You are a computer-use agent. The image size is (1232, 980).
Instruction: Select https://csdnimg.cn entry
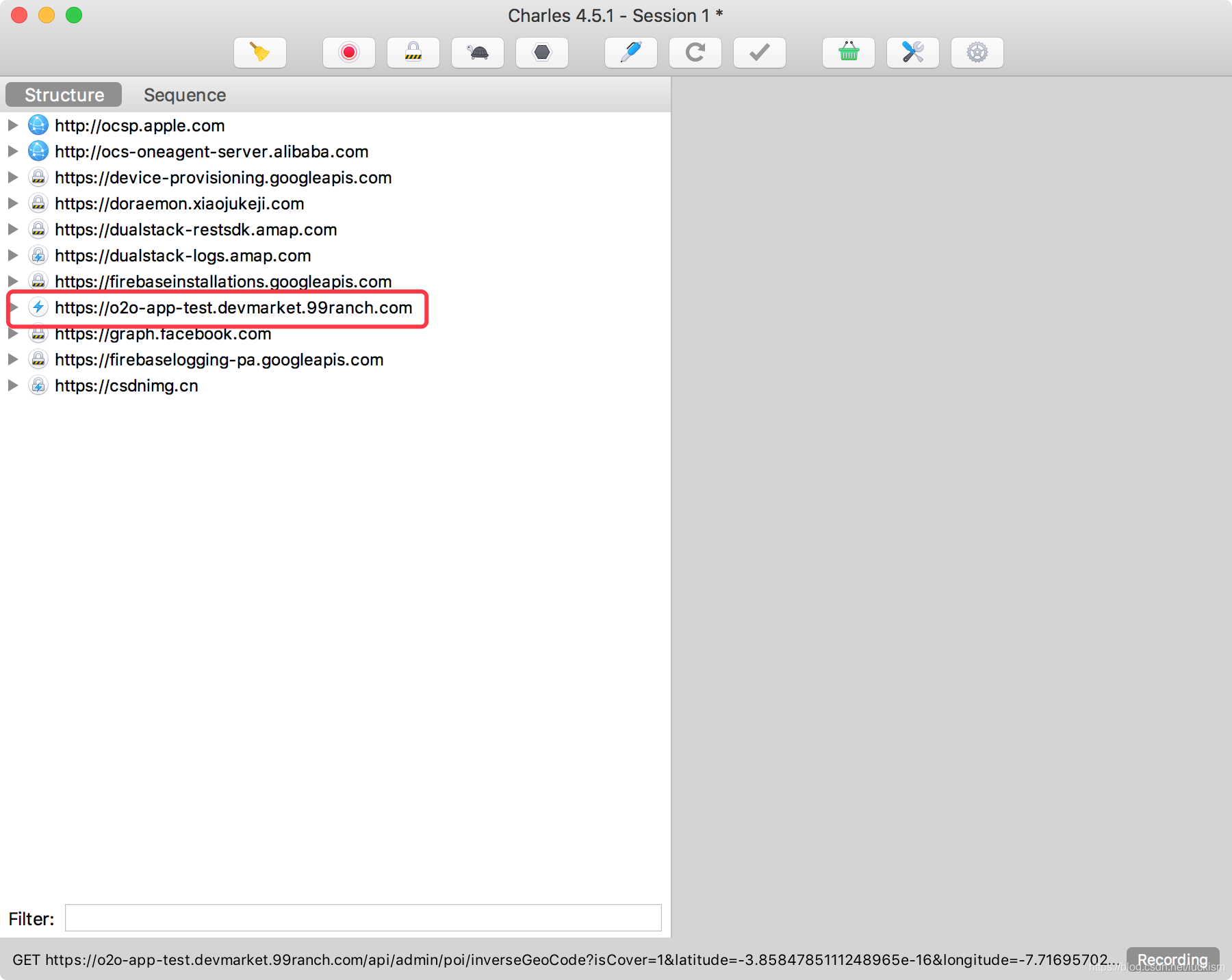127,385
